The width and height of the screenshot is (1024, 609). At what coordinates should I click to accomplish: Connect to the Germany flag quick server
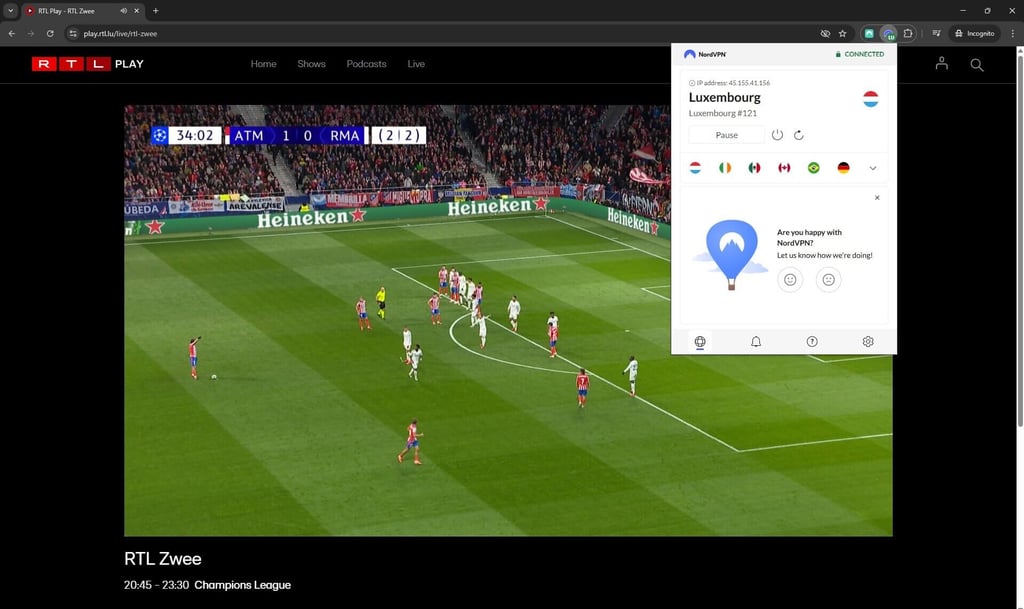pyautogui.click(x=844, y=168)
